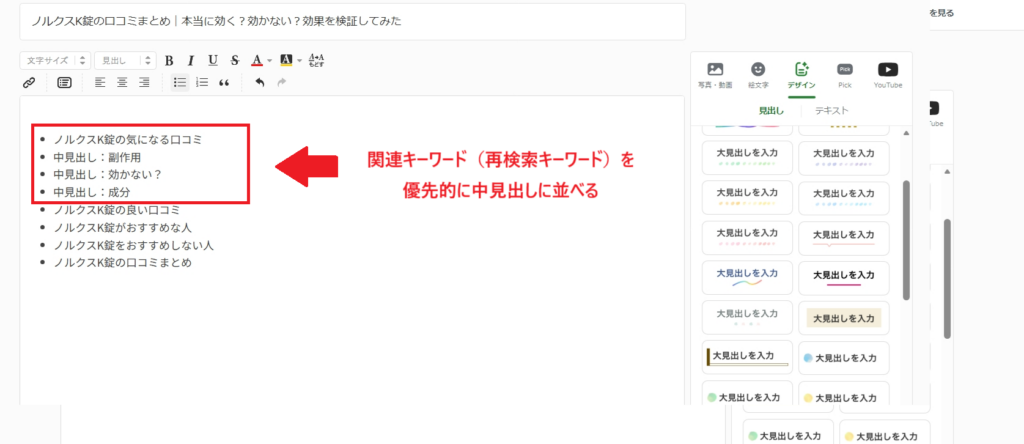The width and height of the screenshot is (1024, 444).
Task: Select the 絵文字 emoji tab
Action: pyautogui.click(x=758, y=75)
